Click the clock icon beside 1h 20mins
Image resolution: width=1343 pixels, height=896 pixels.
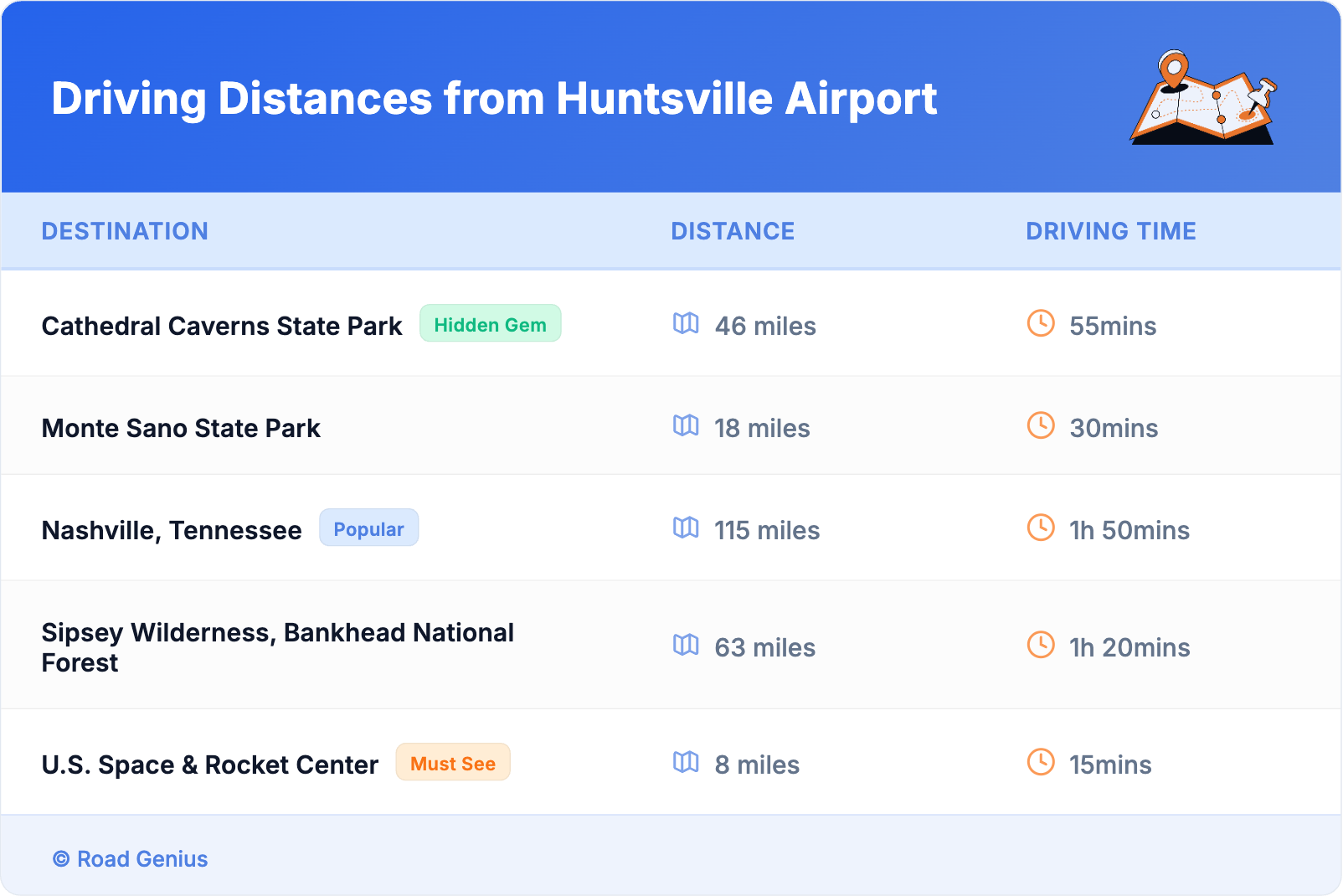1041,645
